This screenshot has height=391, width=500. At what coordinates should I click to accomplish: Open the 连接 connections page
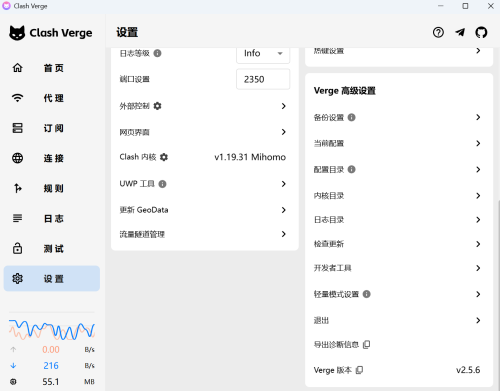coord(52,158)
